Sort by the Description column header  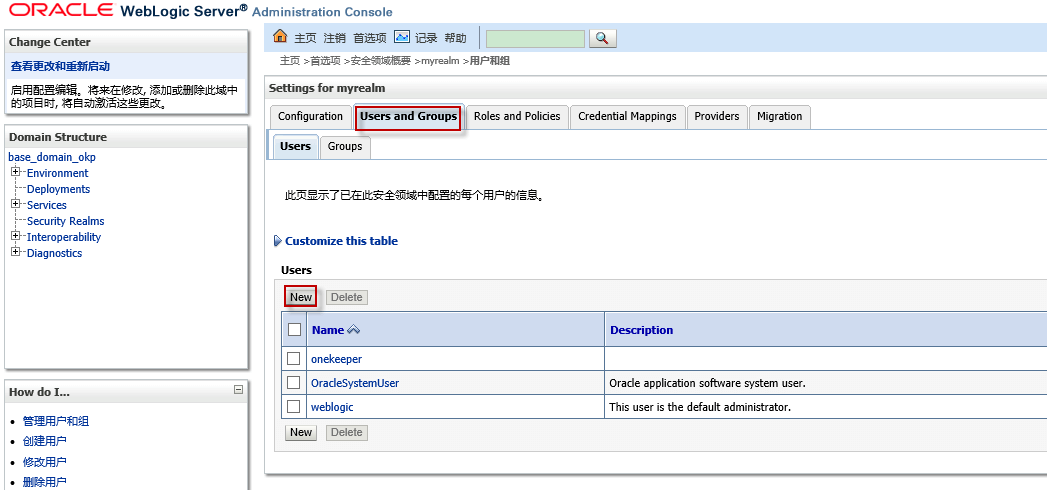pos(642,330)
